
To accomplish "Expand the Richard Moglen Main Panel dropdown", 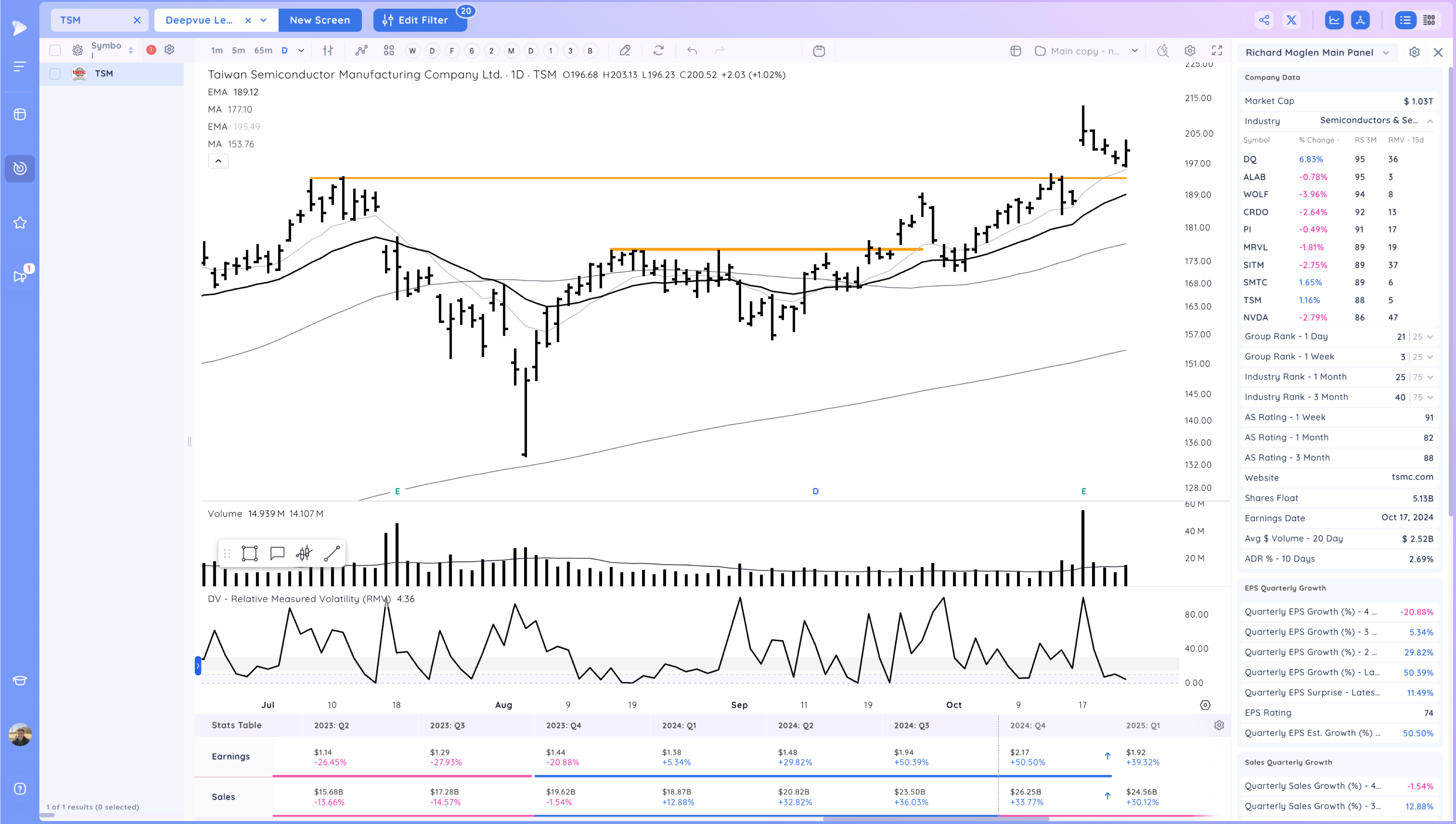I will point(1386,52).
